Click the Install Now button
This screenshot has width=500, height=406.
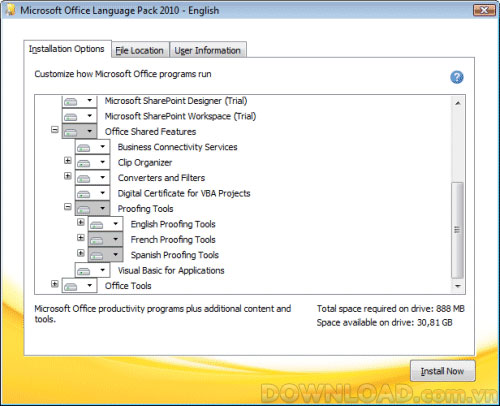coord(442,371)
